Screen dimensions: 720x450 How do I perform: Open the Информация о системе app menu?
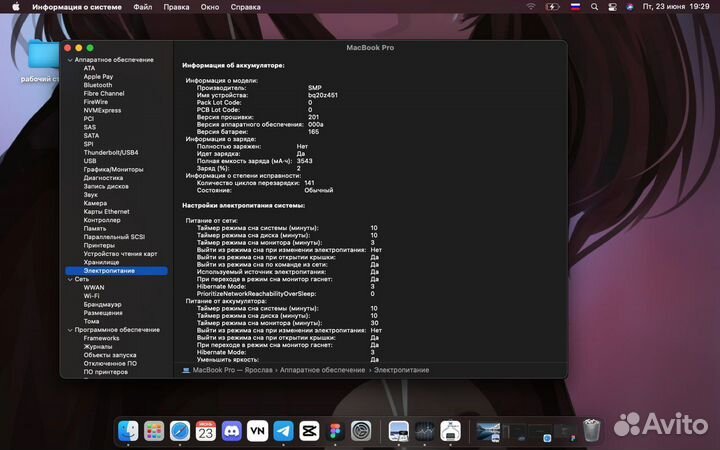click(x=77, y=7)
